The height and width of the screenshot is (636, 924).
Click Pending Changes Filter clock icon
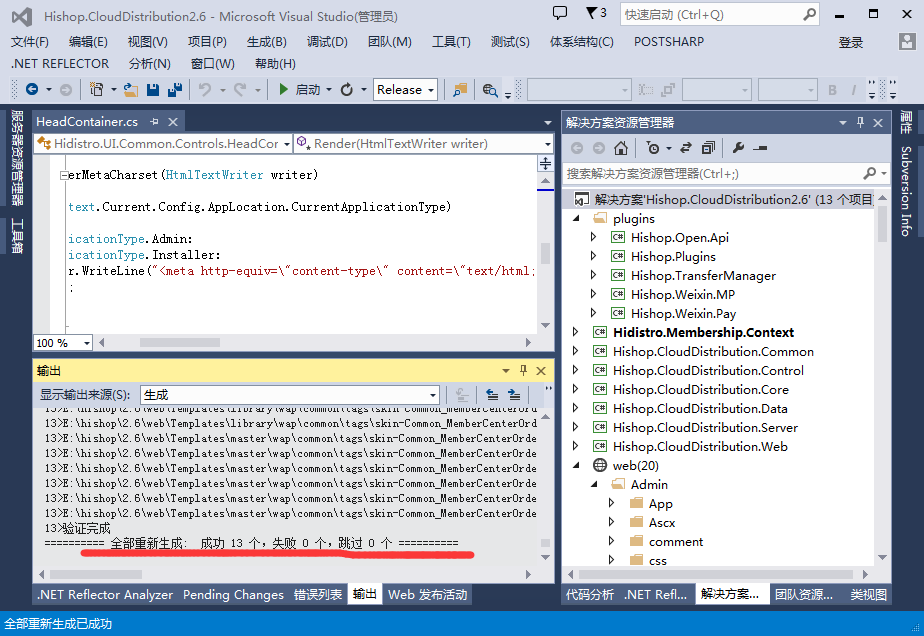coord(653,148)
